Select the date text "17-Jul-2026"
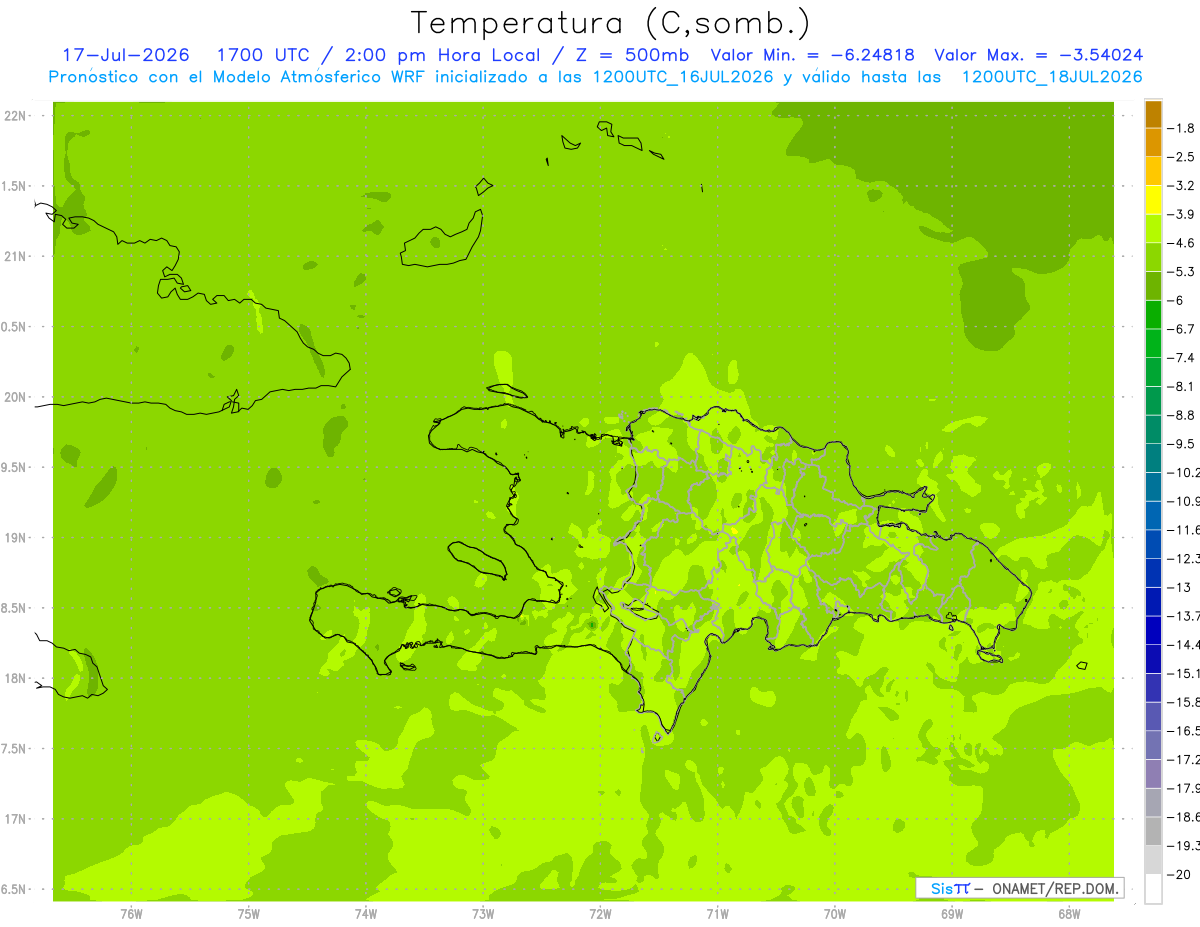The image size is (1200, 927). (x=126, y=55)
